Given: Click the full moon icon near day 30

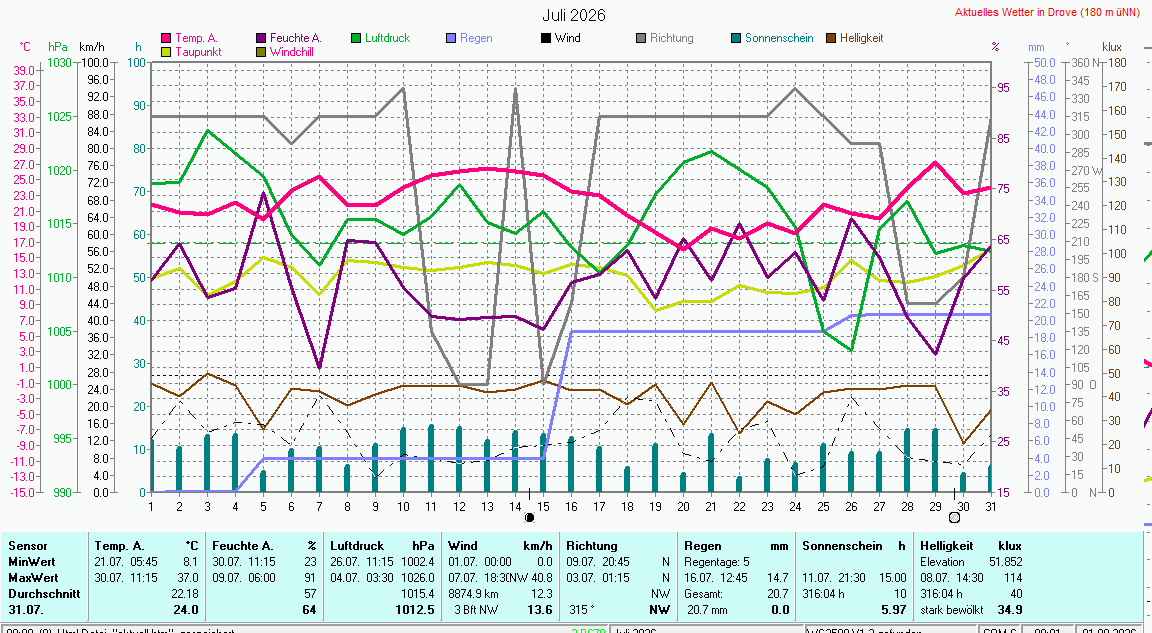Looking at the screenshot, I should click(x=954, y=518).
